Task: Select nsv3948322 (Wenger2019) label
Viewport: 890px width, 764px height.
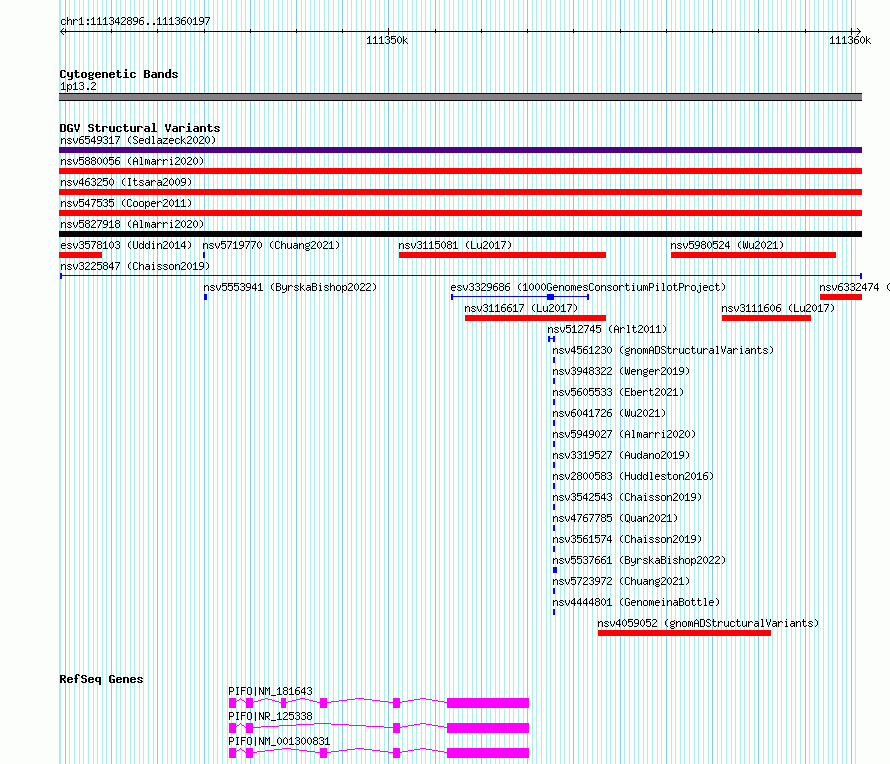Action: coord(621,371)
